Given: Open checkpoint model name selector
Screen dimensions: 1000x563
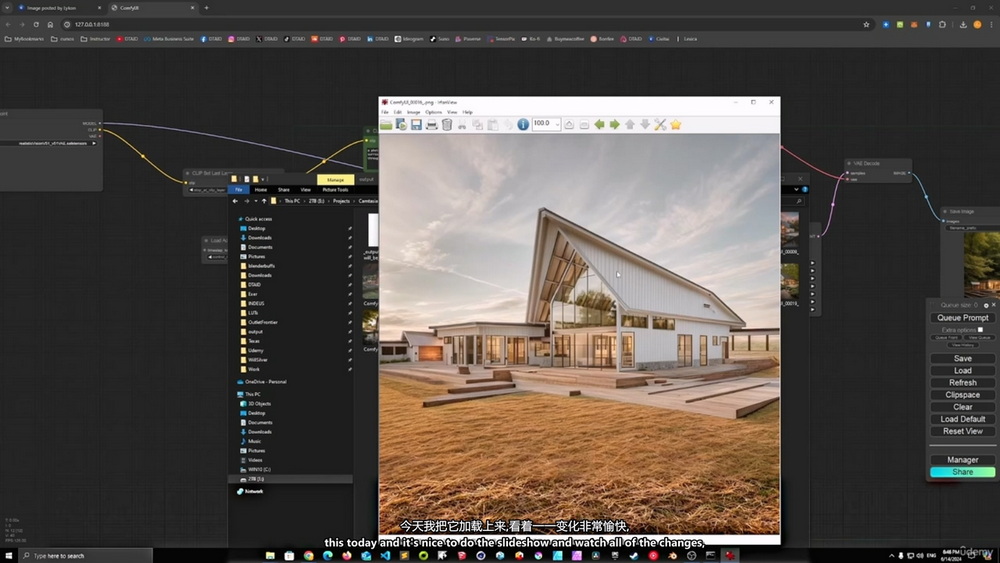Looking at the screenshot, I should coord(49,143).
